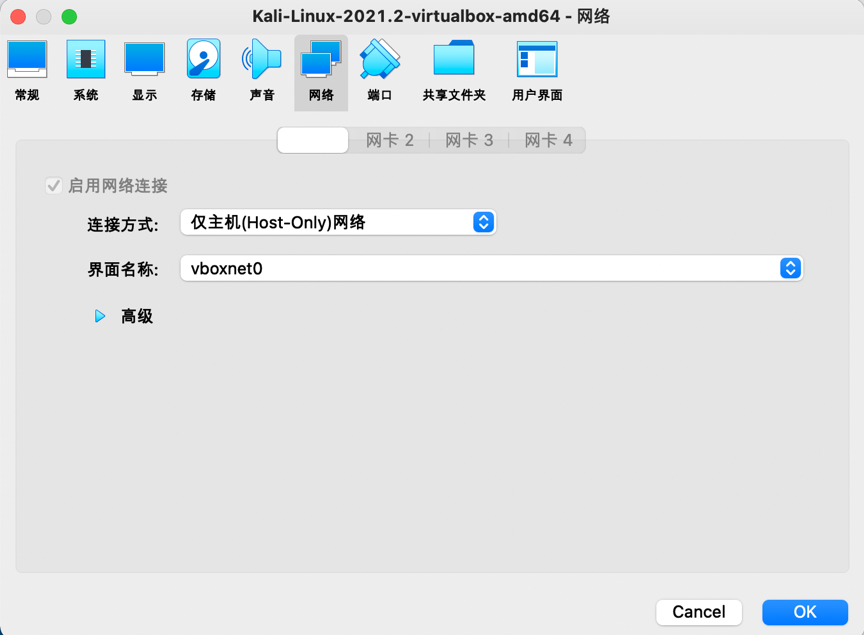Switch to the 网卡 2 tab
Screen dimensions: 864x635
point(389,140)
